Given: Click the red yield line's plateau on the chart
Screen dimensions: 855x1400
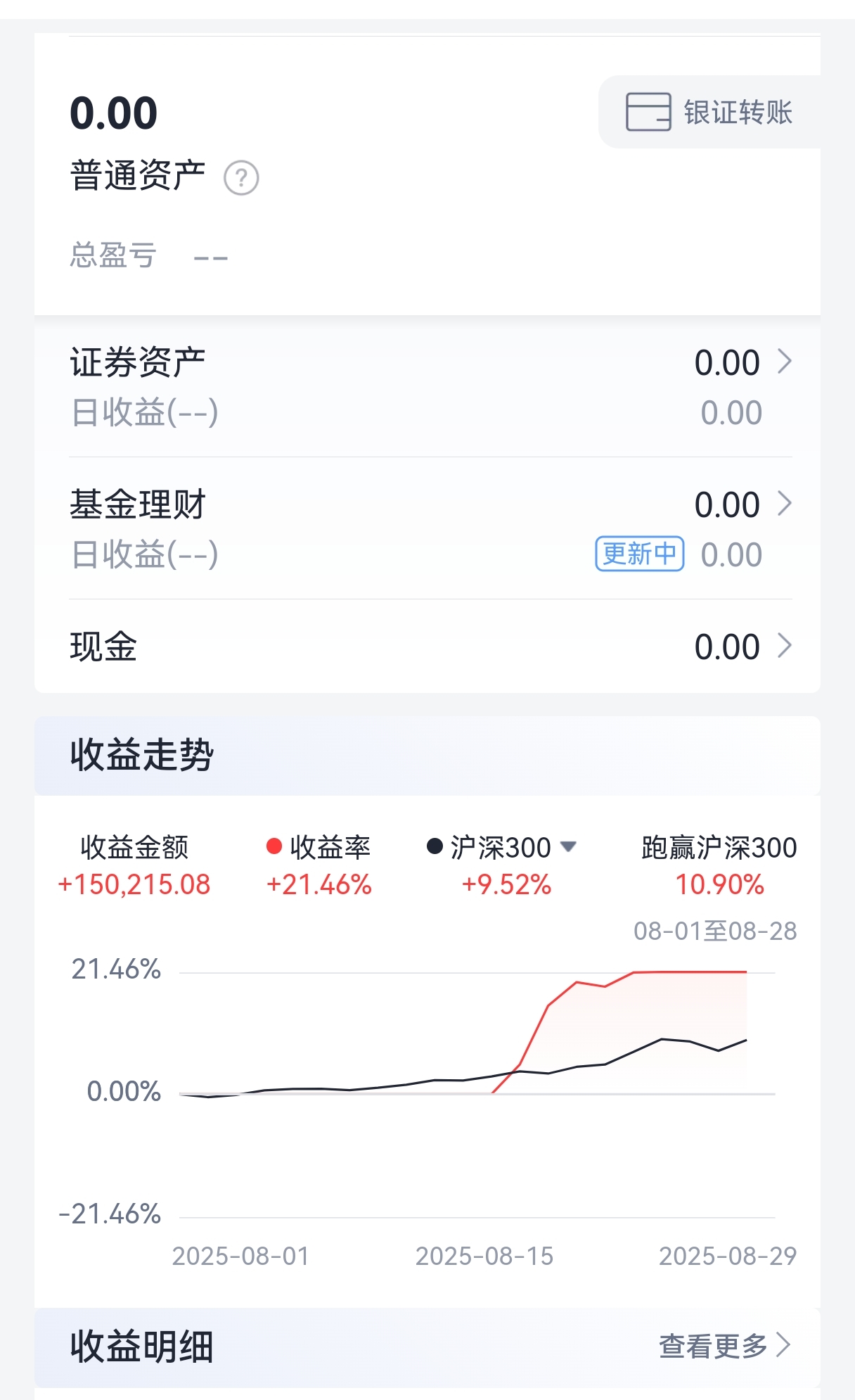Looking at the screenshot, I should click(689, 972).
